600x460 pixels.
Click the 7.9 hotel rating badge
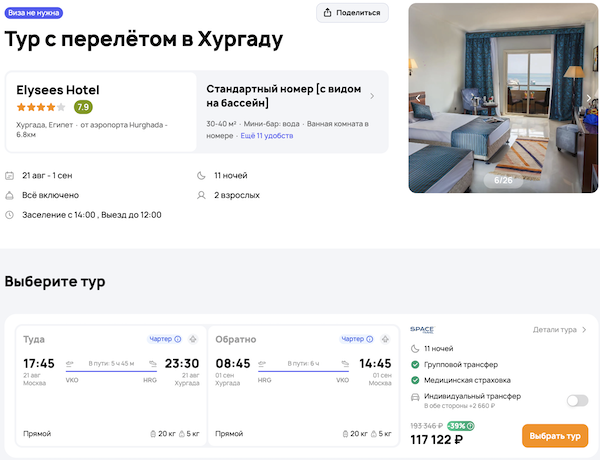83,107
